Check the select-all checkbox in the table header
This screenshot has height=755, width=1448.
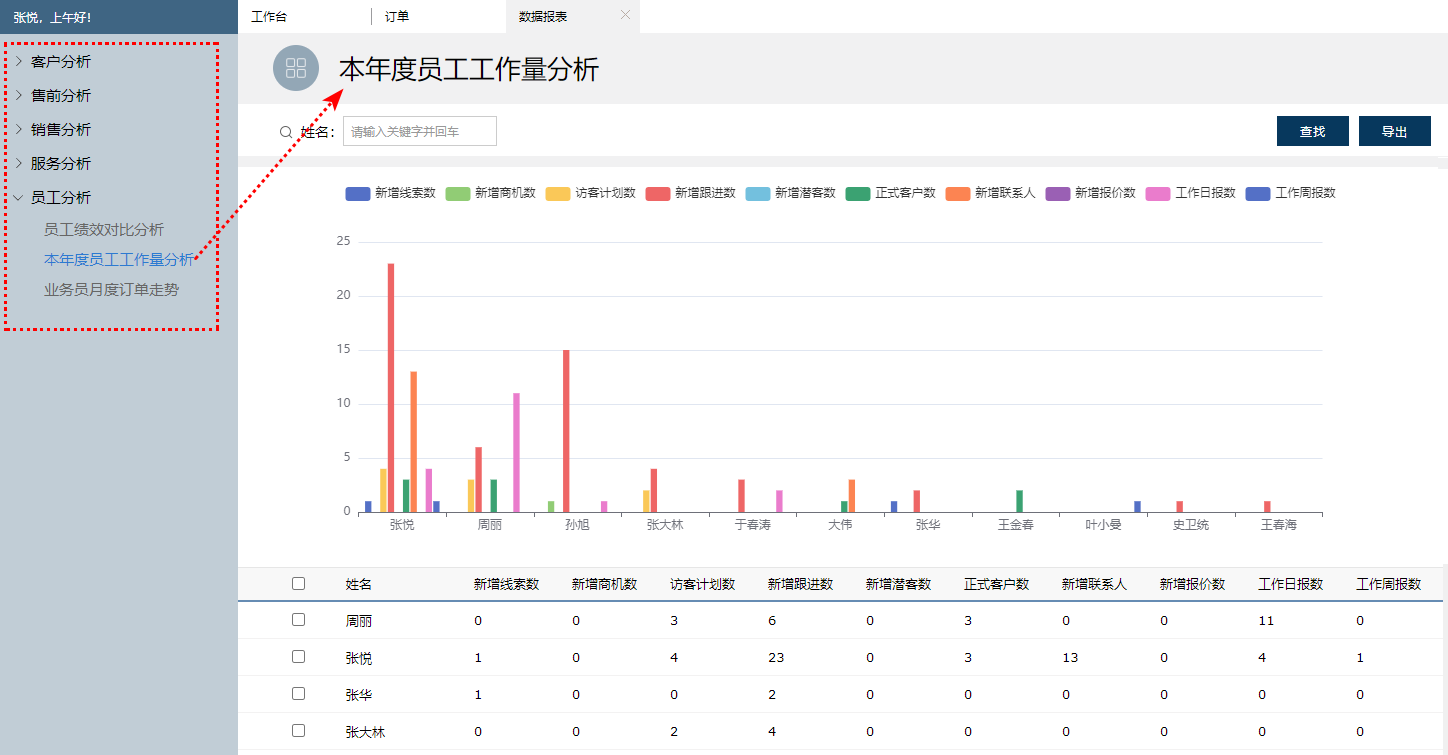(x=297, y=583)
